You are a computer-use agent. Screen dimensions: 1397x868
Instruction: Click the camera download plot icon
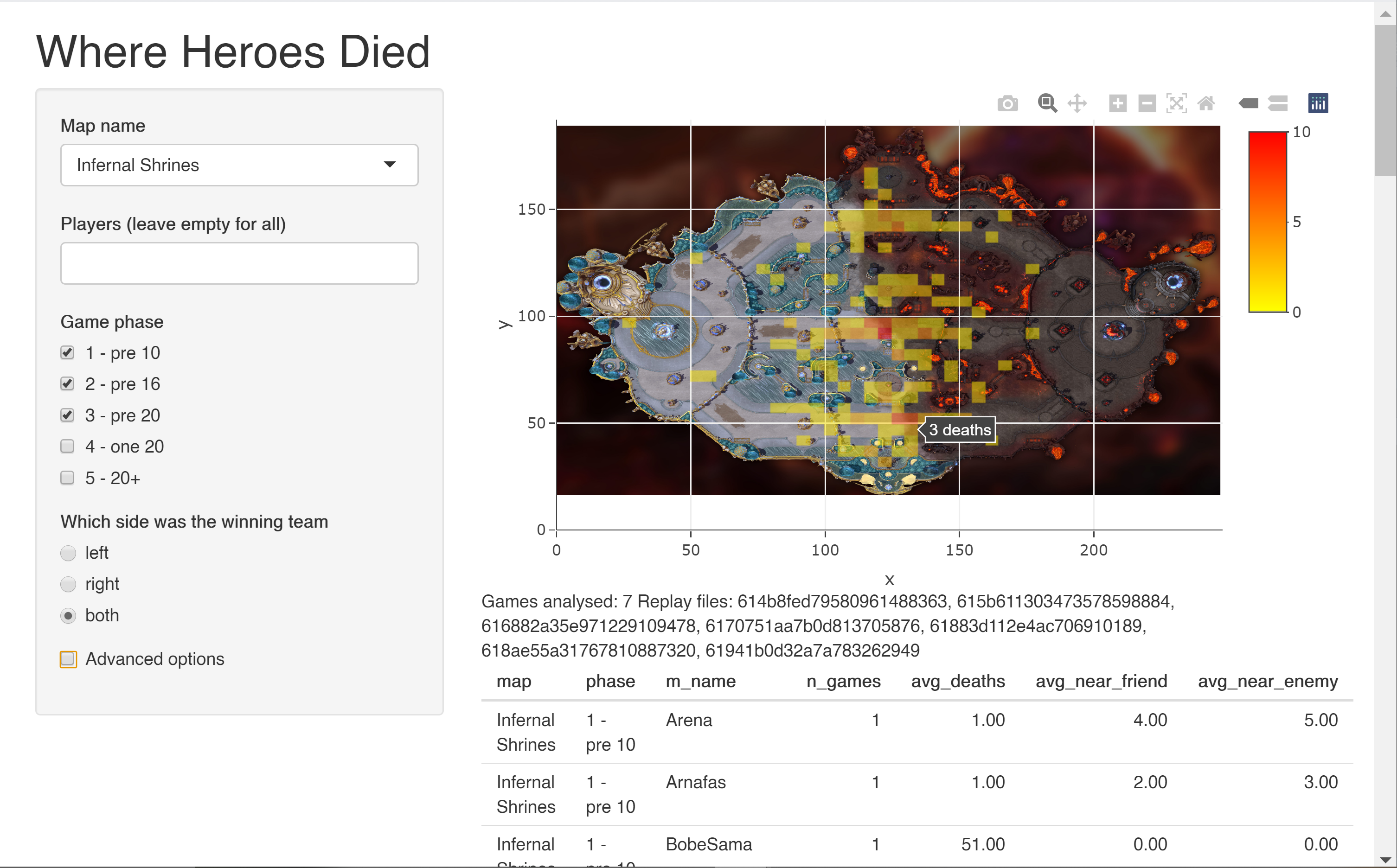1007,104
